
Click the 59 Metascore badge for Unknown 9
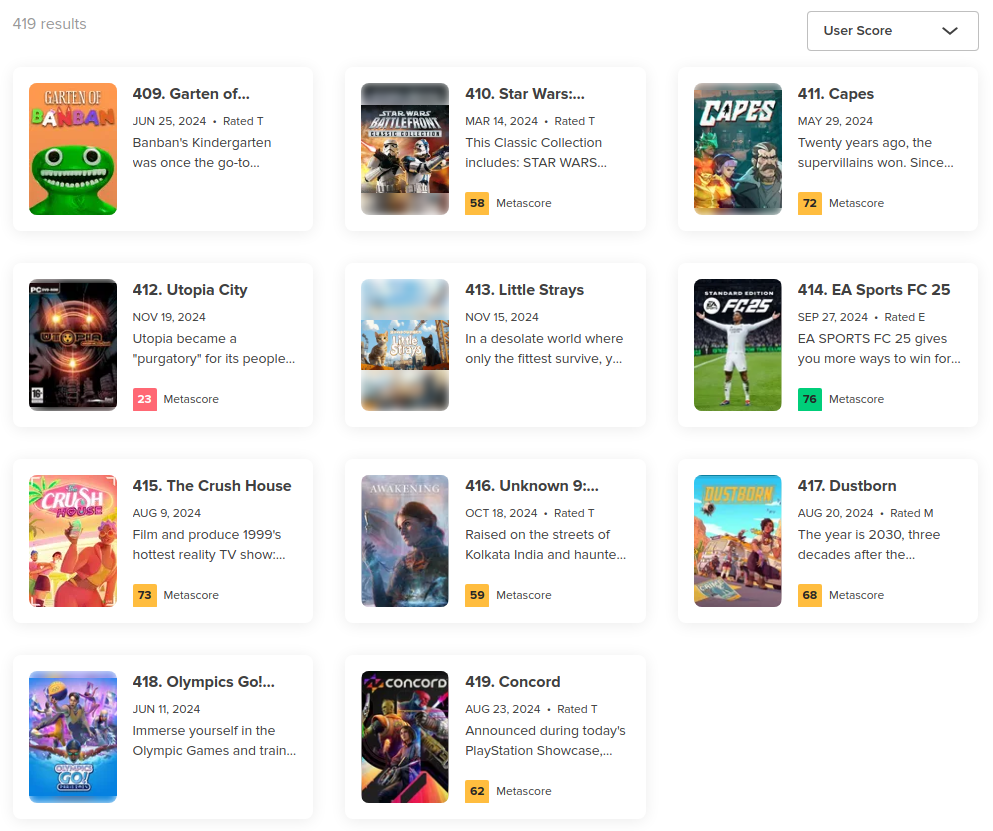[x=477, y=595]
